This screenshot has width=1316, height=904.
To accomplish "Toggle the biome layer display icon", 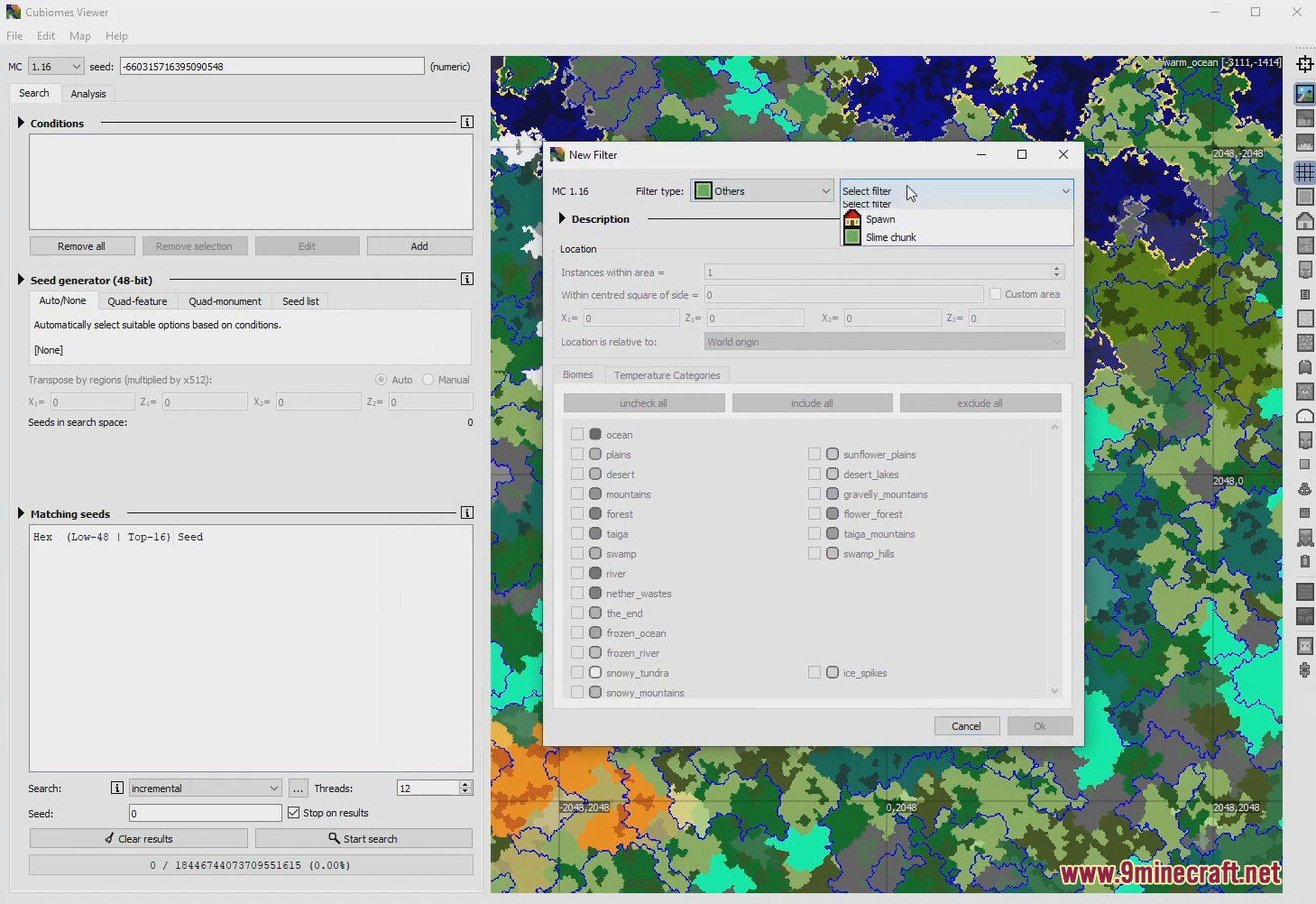I will tap(1305, 93).
